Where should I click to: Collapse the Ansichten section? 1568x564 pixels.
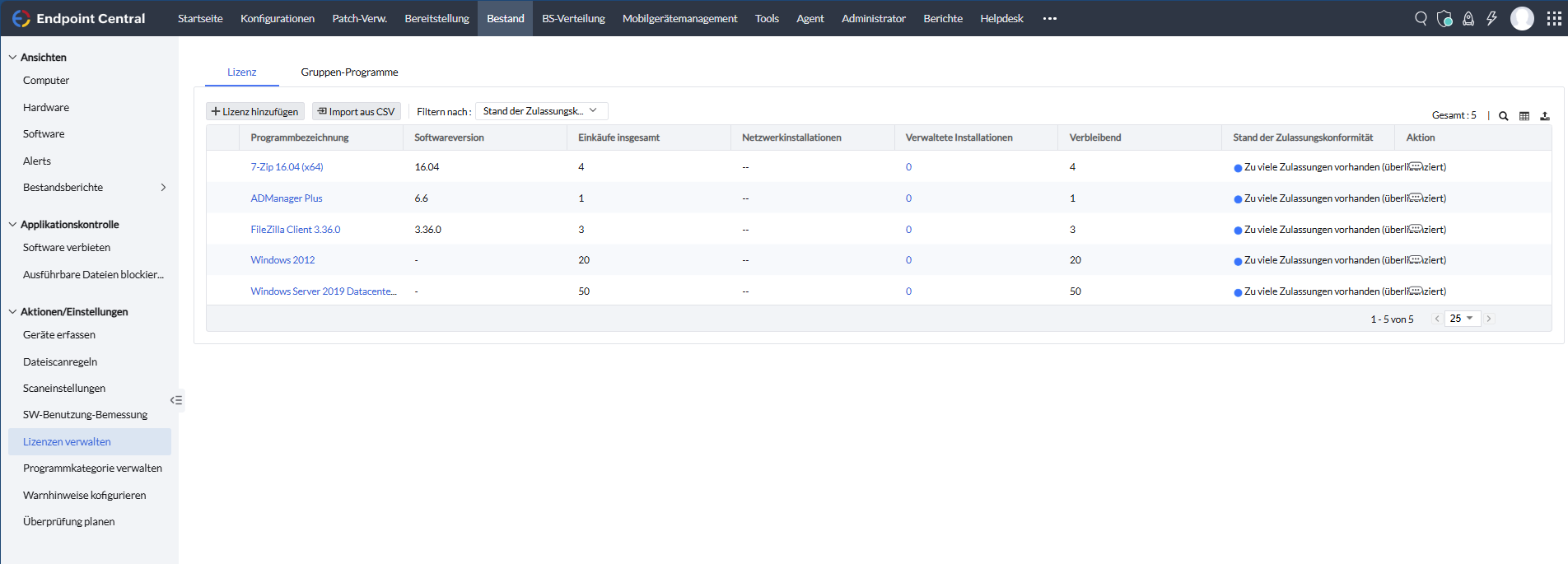click(12, 58)
